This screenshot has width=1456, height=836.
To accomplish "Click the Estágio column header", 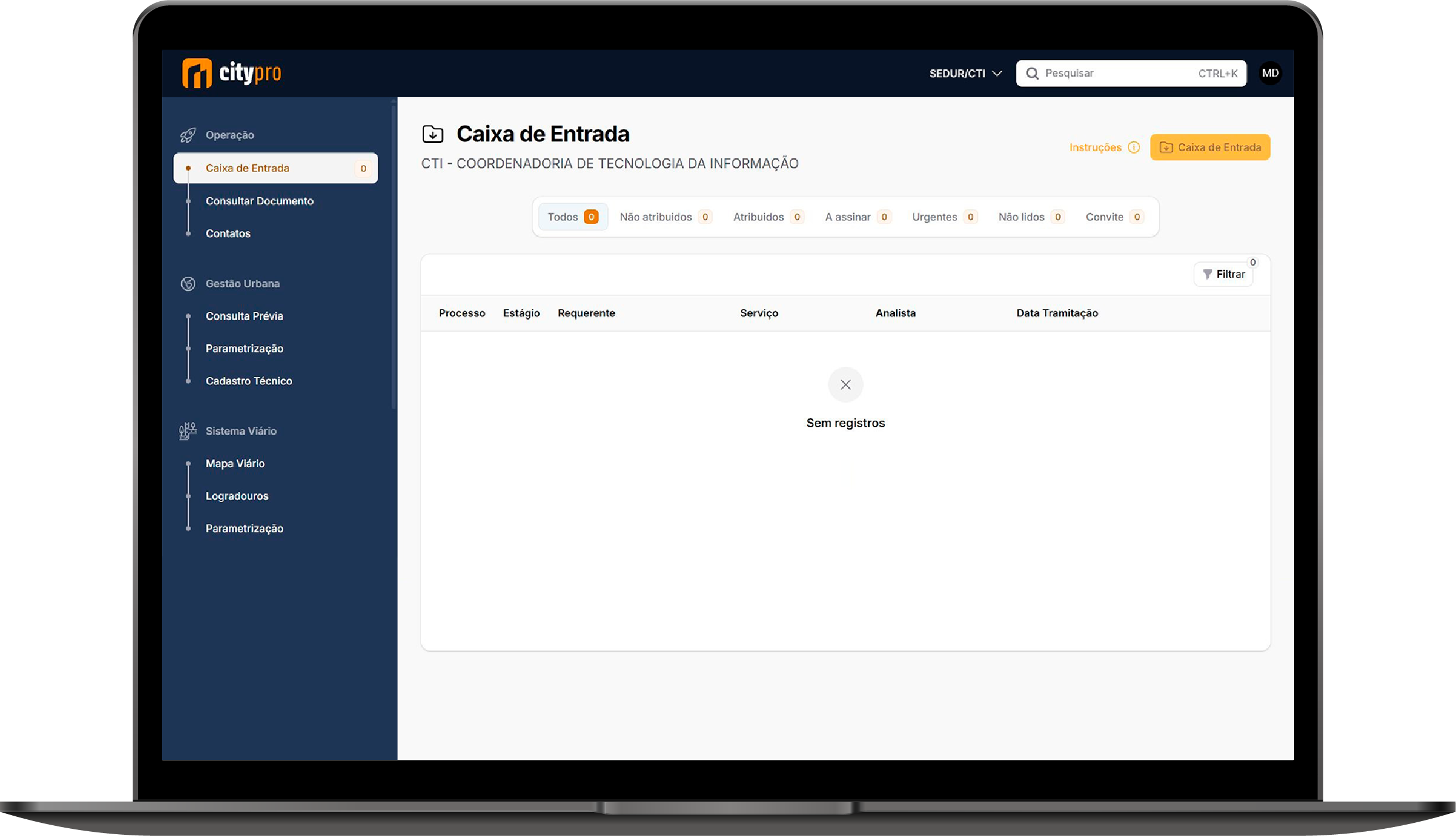I will coord(521,313).
